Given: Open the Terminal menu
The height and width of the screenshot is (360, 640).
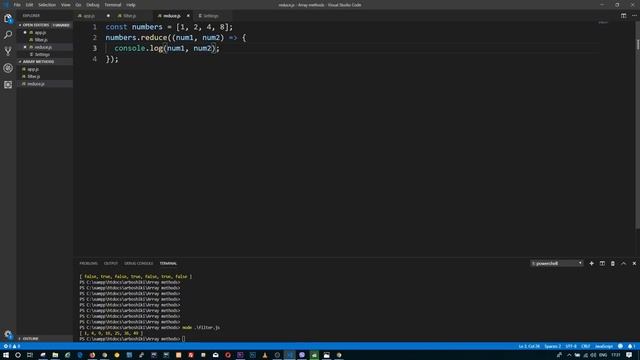Looking at the screenshot, I should click(113, 5).
